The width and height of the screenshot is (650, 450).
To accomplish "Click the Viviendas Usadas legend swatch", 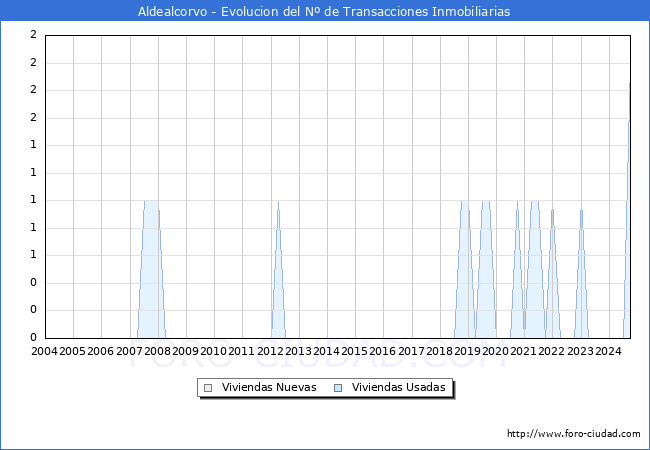I will pyautogui.click(x=338, y=388).
